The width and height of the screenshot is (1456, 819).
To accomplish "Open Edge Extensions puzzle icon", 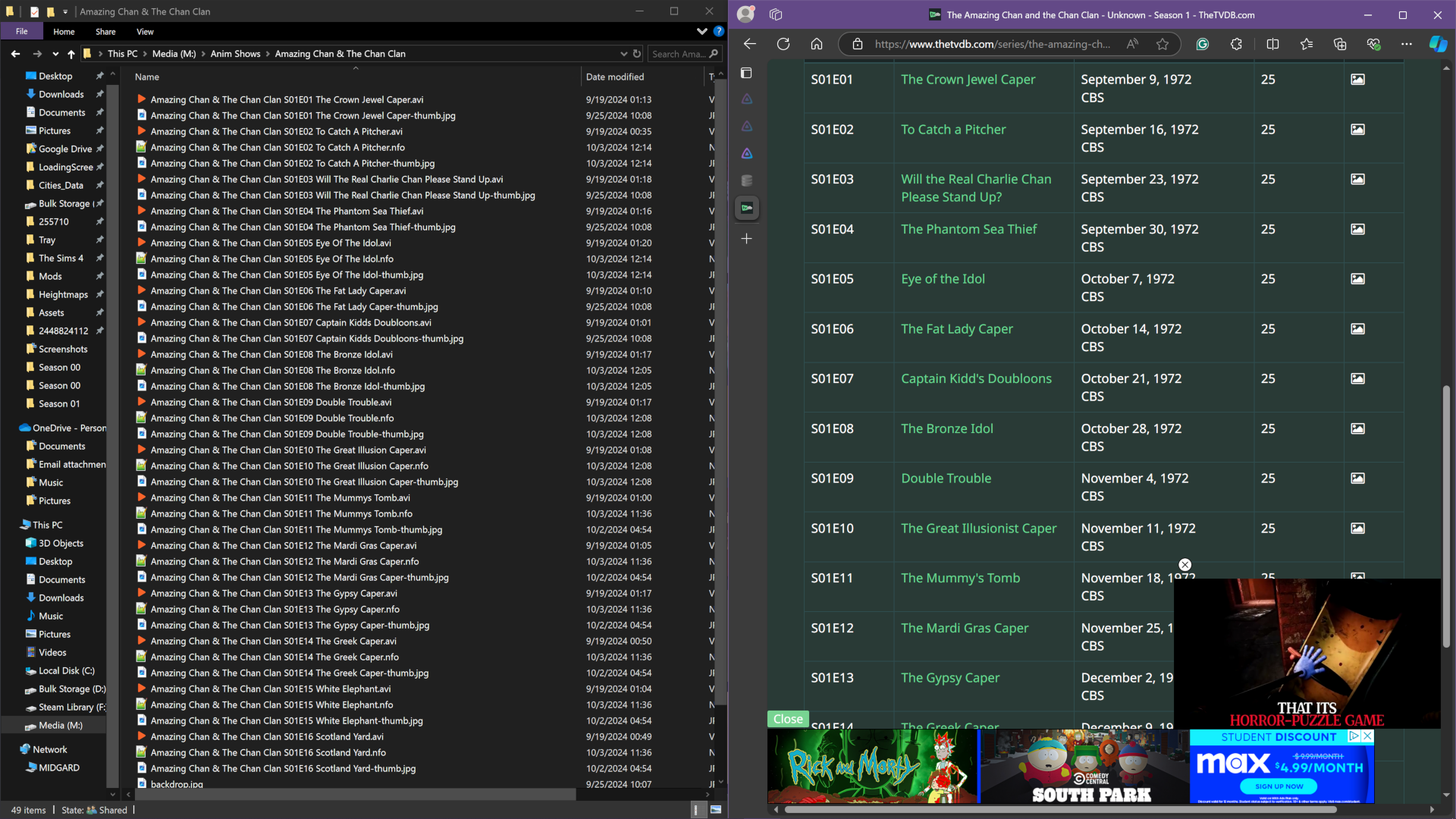I will point(1236,44).
